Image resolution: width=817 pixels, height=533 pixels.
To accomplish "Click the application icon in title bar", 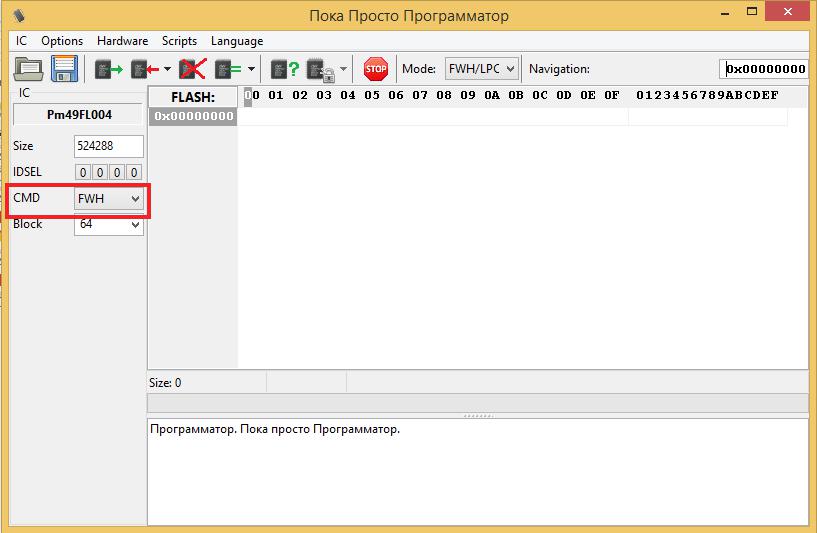I will [19, 15].
